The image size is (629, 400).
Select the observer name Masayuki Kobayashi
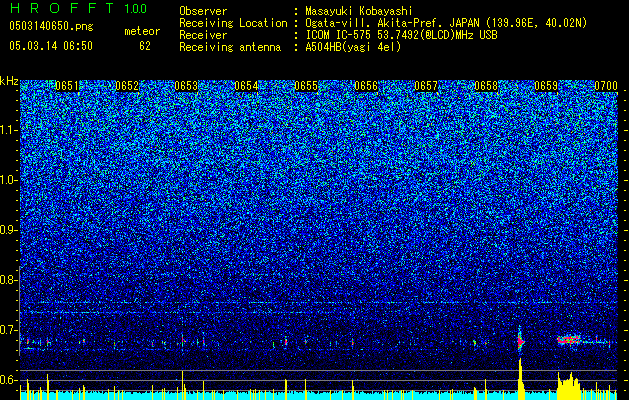359,12
